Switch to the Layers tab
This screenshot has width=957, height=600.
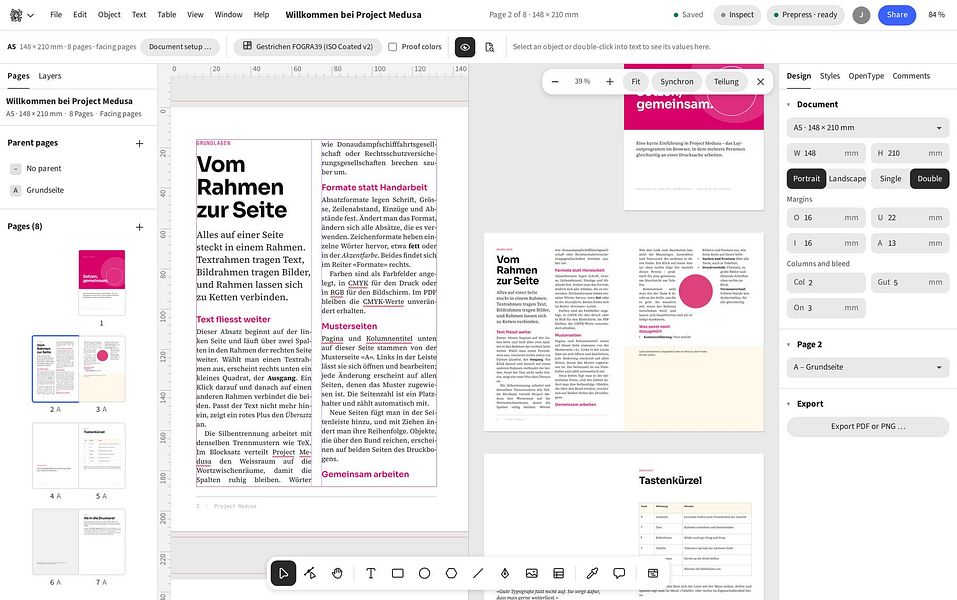tap(50, 76)
